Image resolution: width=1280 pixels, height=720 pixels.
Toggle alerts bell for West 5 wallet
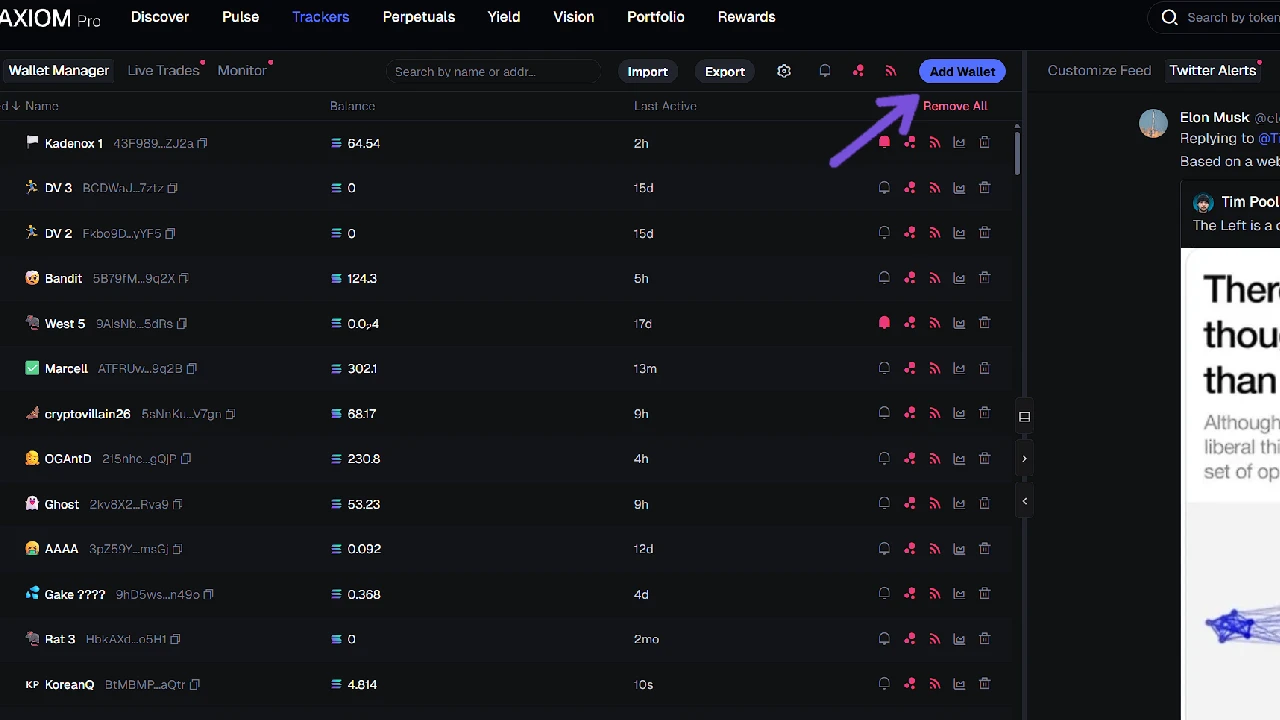click(x=884, y=322)
